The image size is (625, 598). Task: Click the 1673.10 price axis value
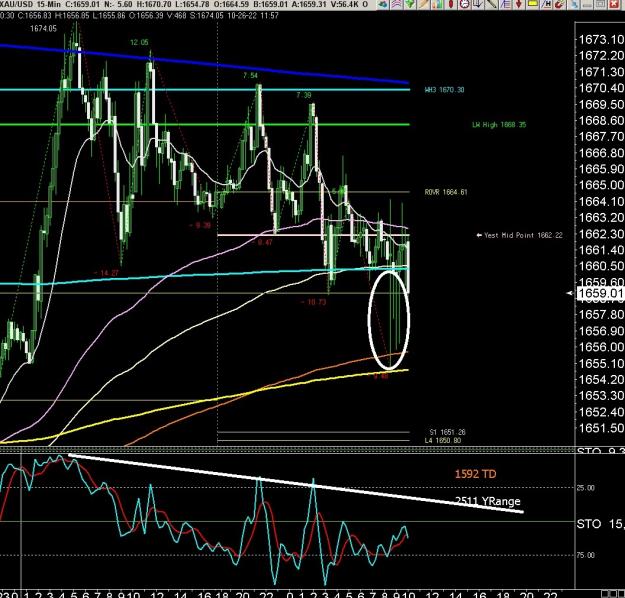(x=601, y=39)
